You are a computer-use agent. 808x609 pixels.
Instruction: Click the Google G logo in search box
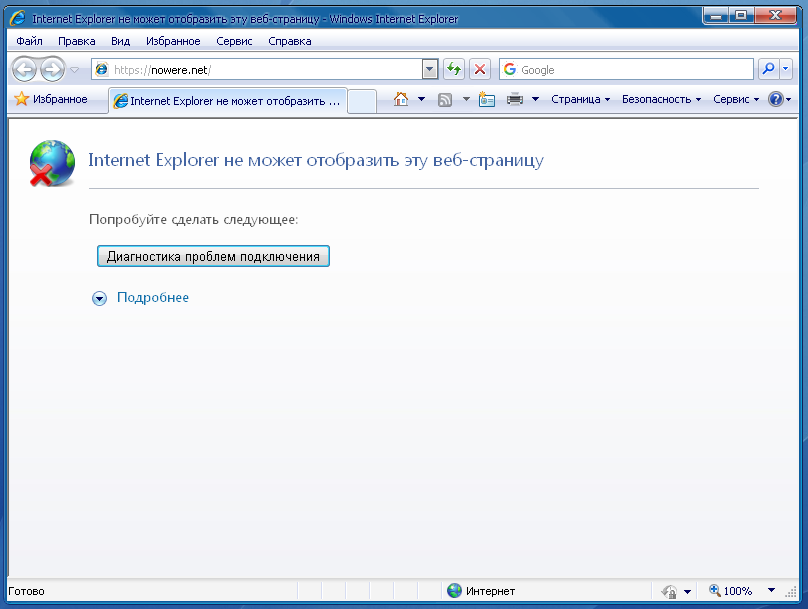click(x=510, y=69)
